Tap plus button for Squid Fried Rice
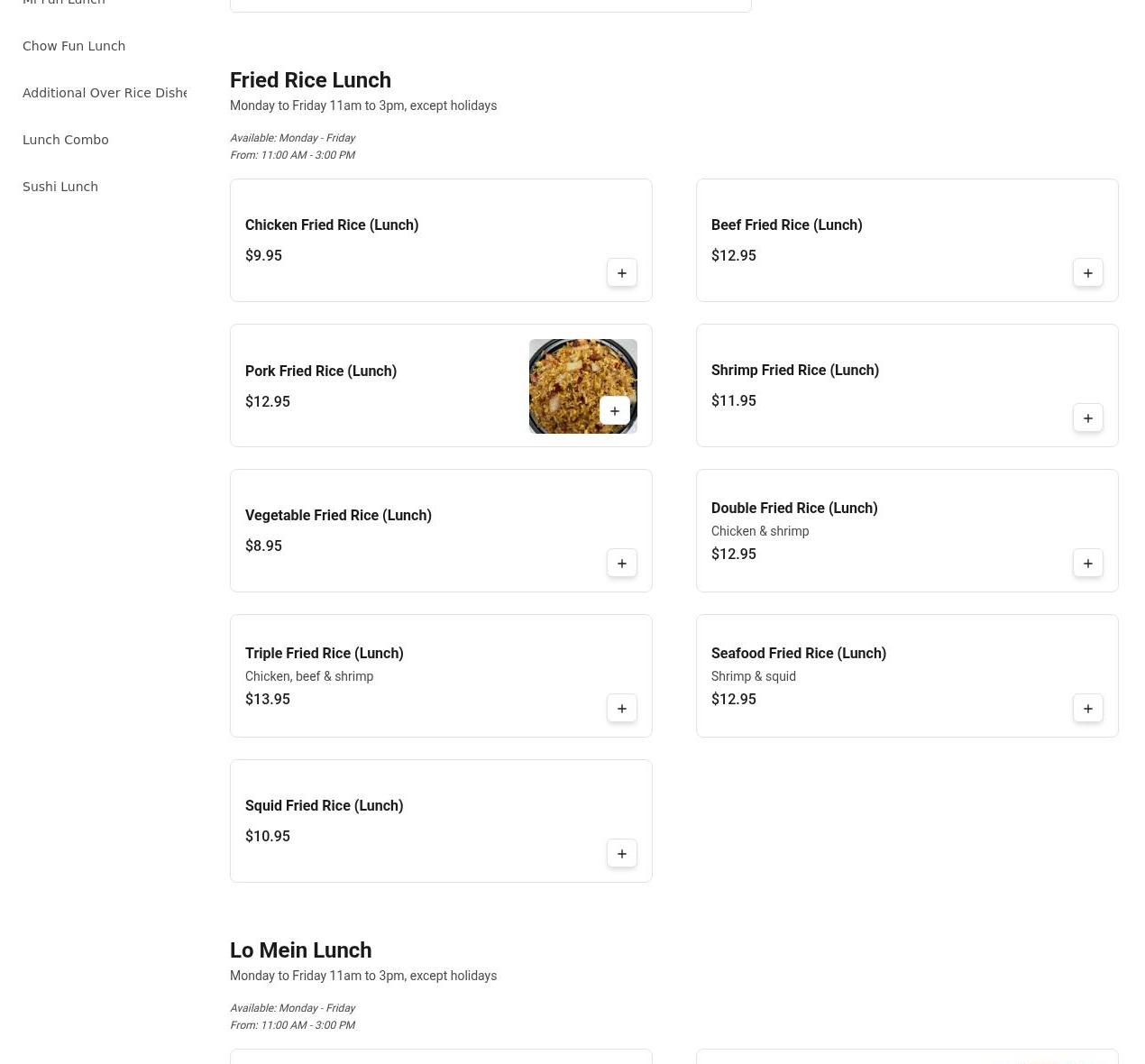 pos(621,854)
